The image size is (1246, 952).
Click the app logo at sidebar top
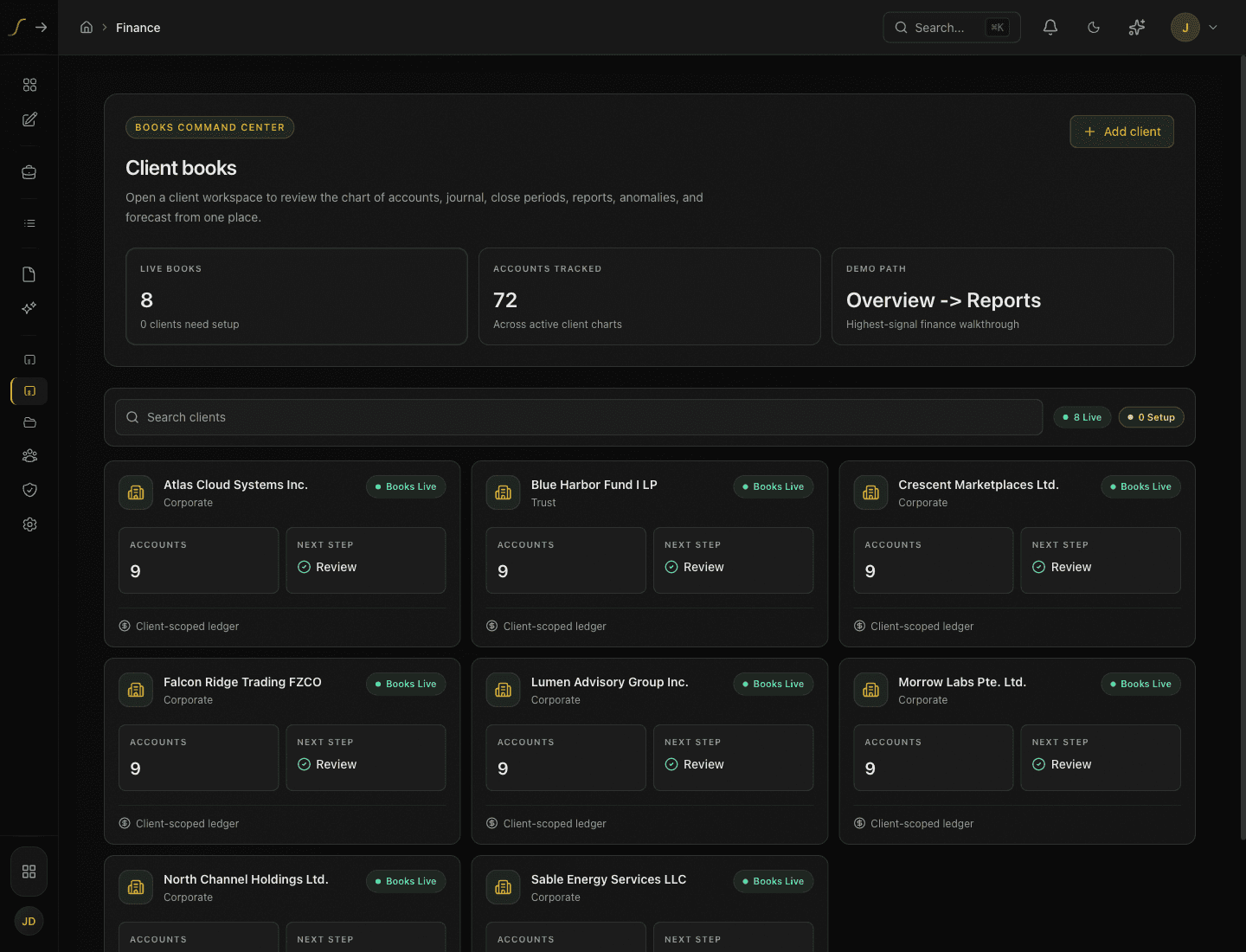(16, 27)
